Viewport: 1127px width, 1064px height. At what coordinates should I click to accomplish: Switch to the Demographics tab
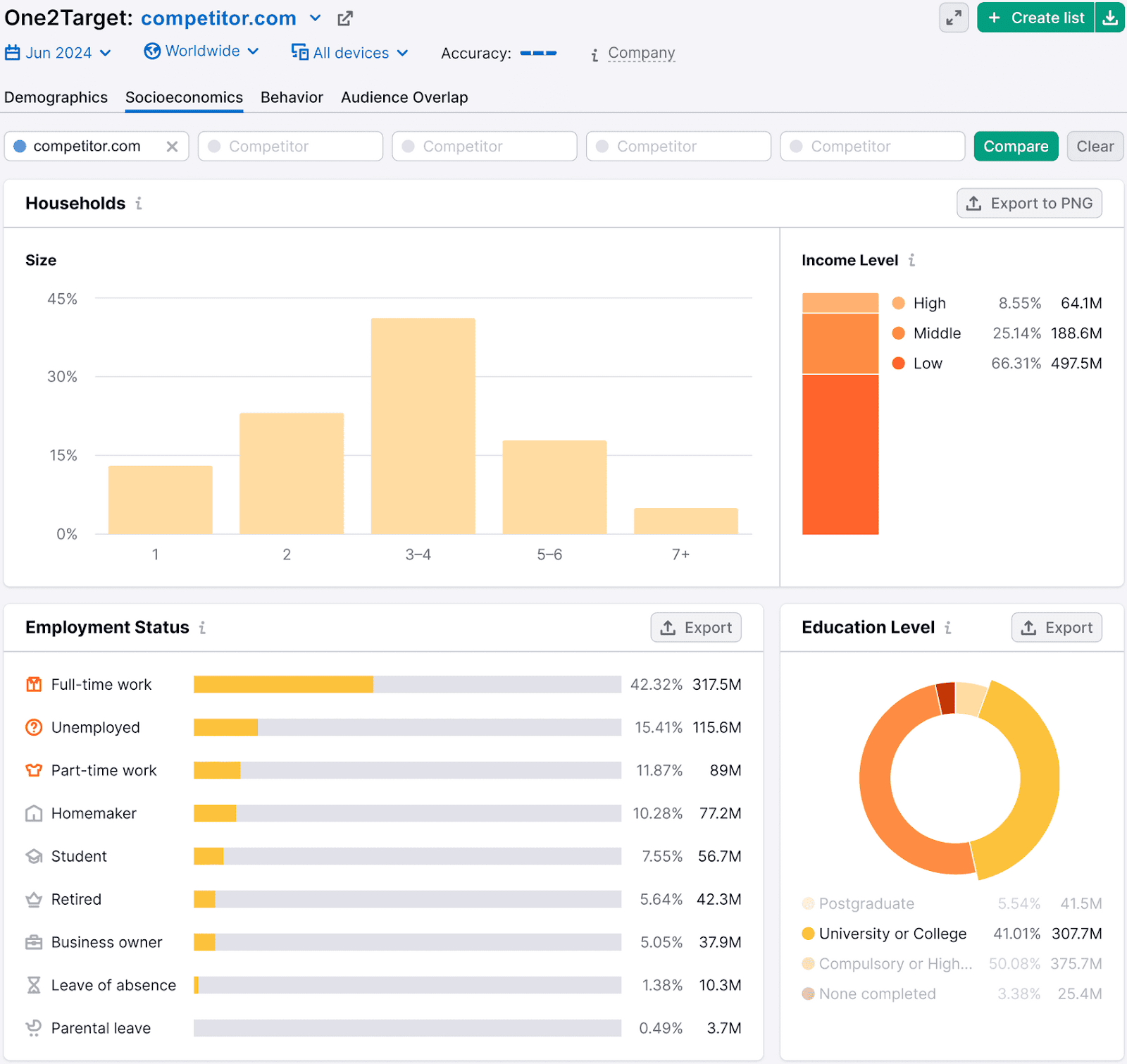[56, 97]
